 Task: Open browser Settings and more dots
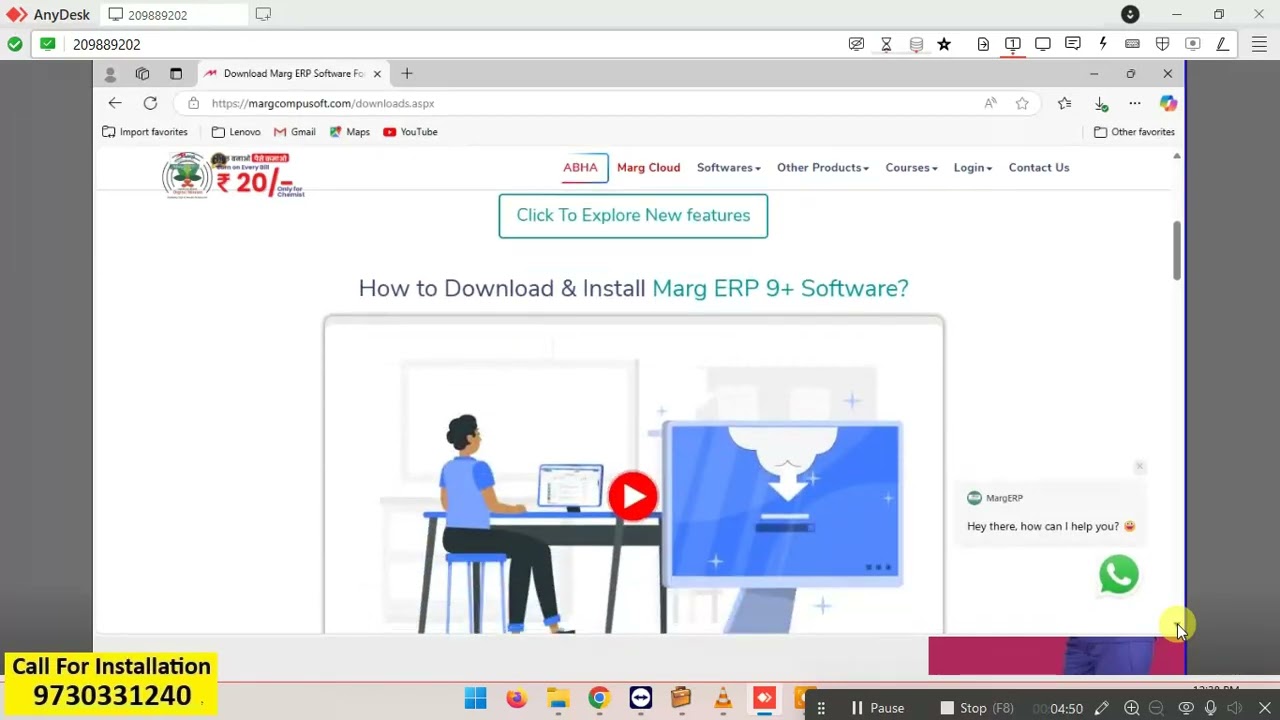click(1135, 103)
